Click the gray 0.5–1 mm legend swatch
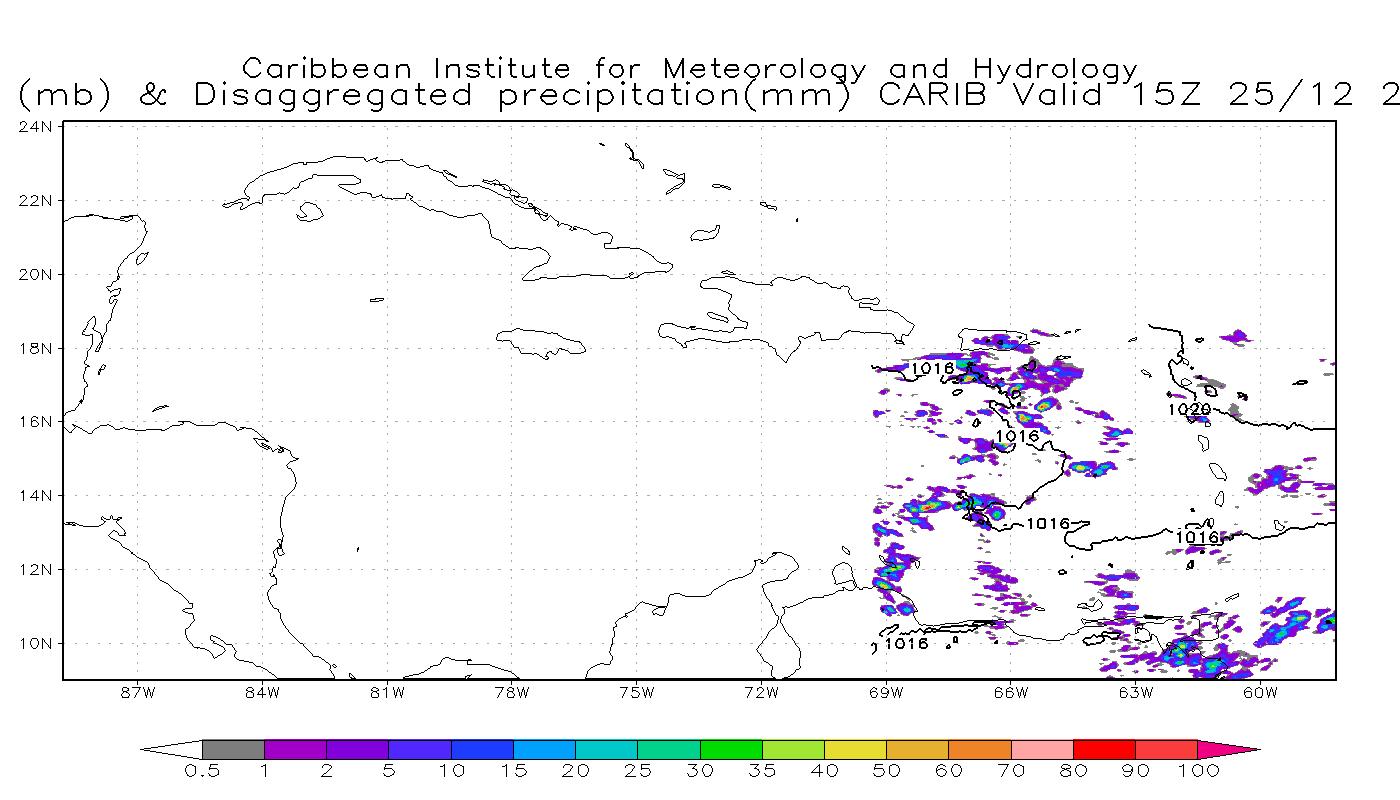Screen dimensions: 1400x800 [x=233, y=749]
